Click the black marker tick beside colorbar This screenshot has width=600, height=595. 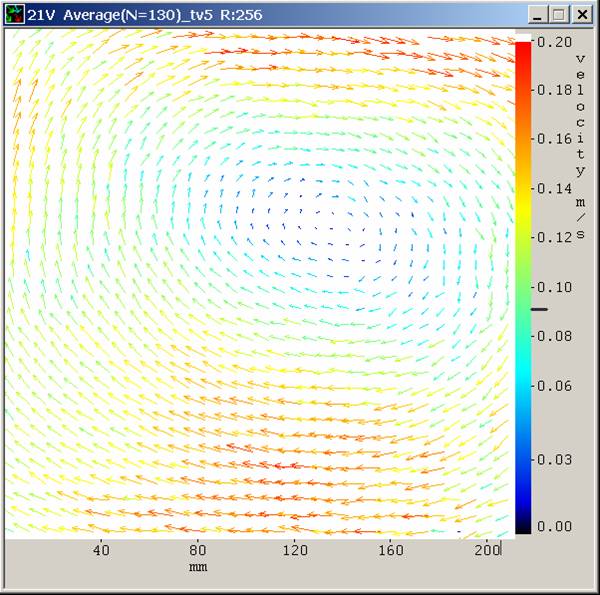pos(540,309)
